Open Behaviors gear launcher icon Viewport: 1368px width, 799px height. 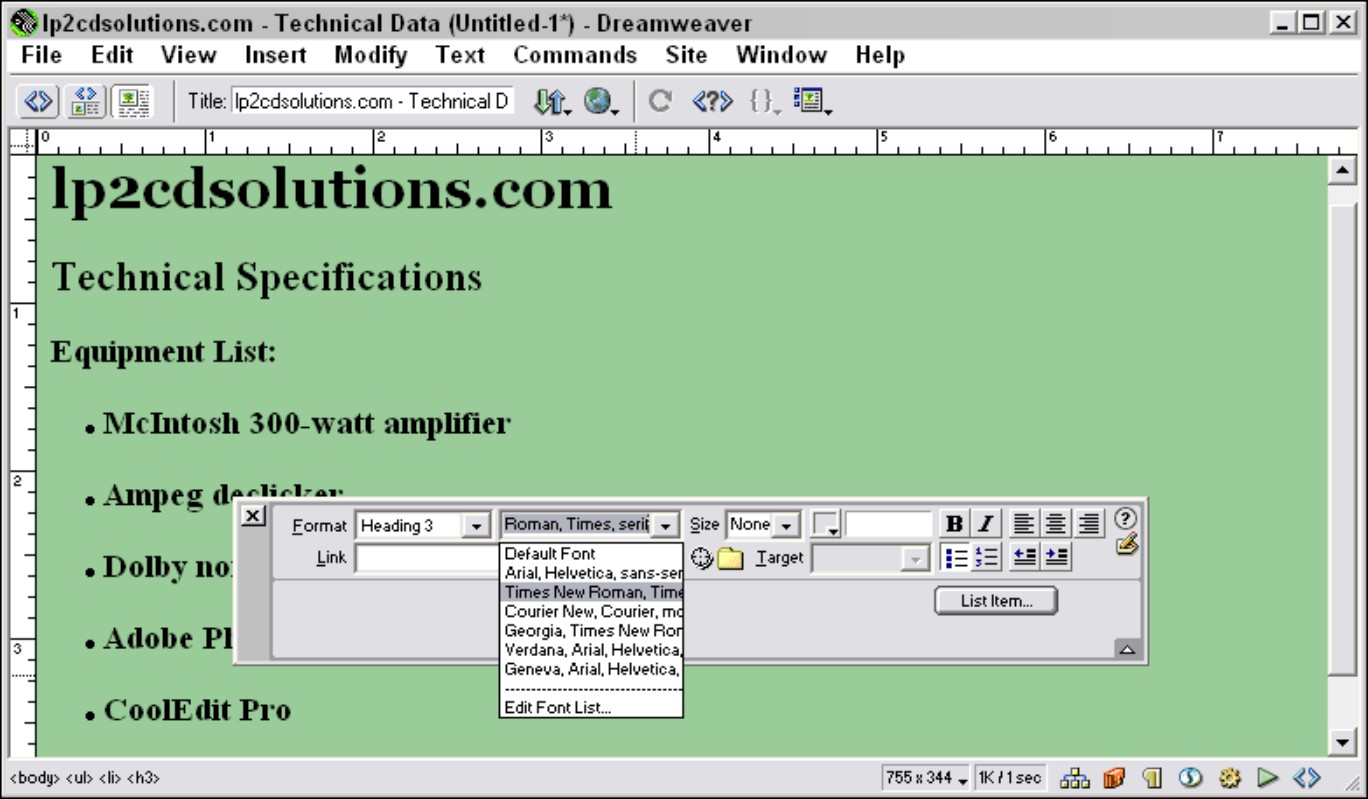coord(1231,777)
